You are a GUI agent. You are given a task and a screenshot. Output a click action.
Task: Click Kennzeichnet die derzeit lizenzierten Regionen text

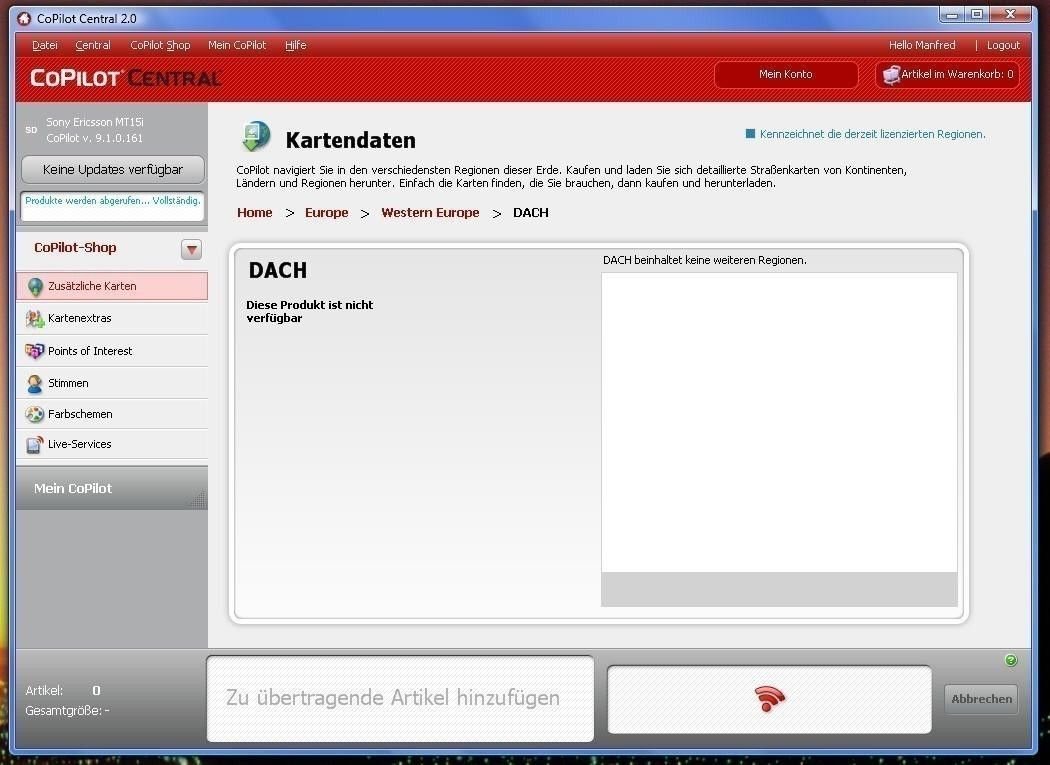coord(873,134)
